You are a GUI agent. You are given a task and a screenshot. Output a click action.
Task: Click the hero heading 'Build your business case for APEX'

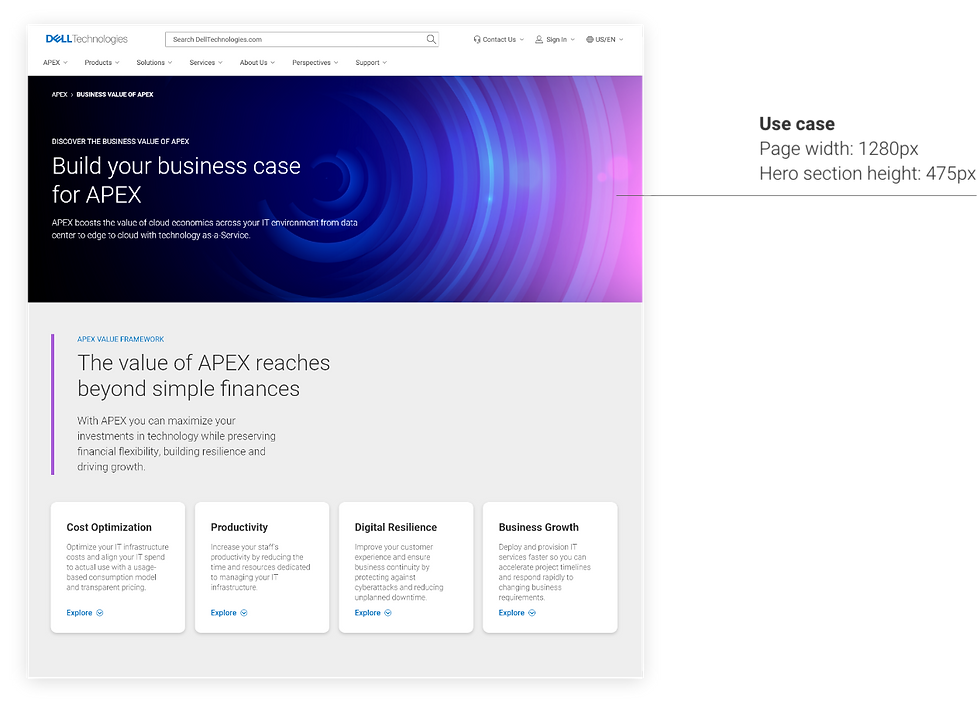[x=176, y=180]
